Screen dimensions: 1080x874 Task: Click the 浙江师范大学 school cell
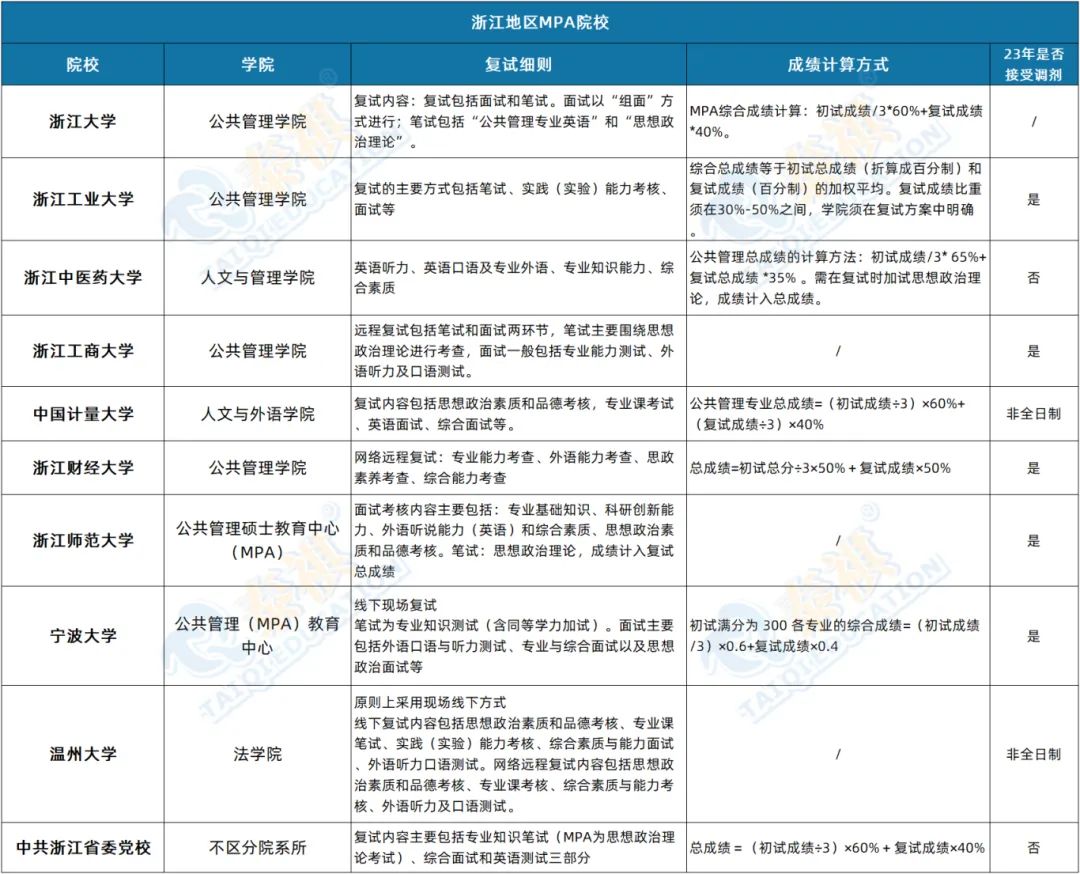point(83,541)
